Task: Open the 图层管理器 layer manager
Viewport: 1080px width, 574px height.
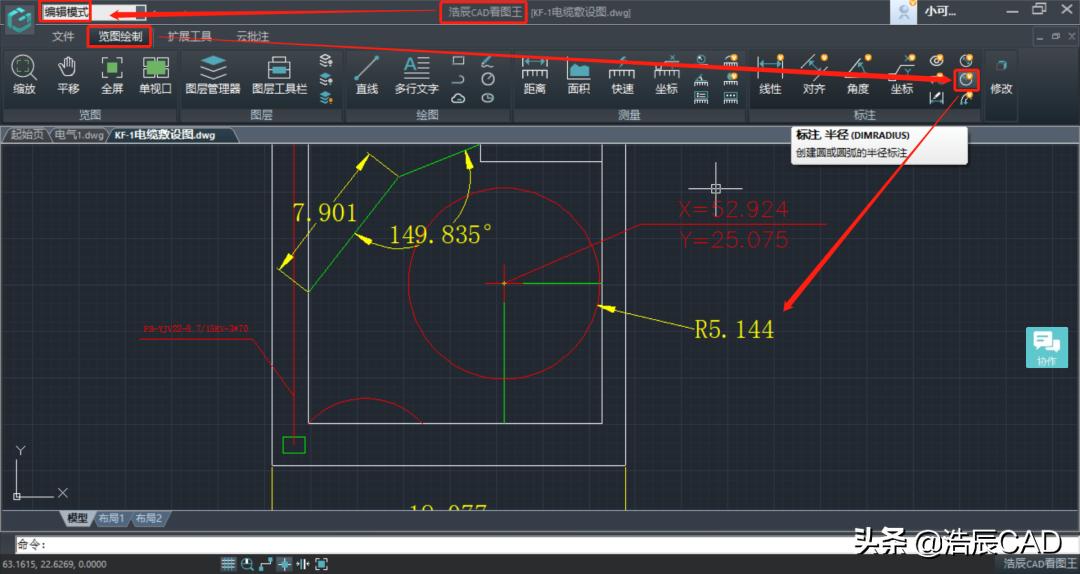Action: pyautogui.click(x=212, y=75)
